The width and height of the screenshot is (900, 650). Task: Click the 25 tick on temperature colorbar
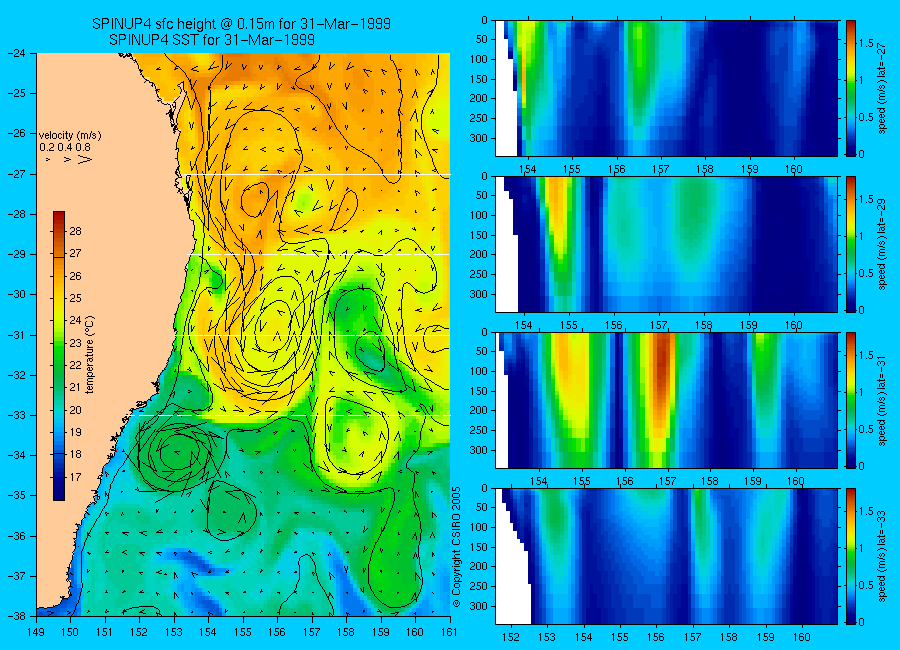(76, 299)
